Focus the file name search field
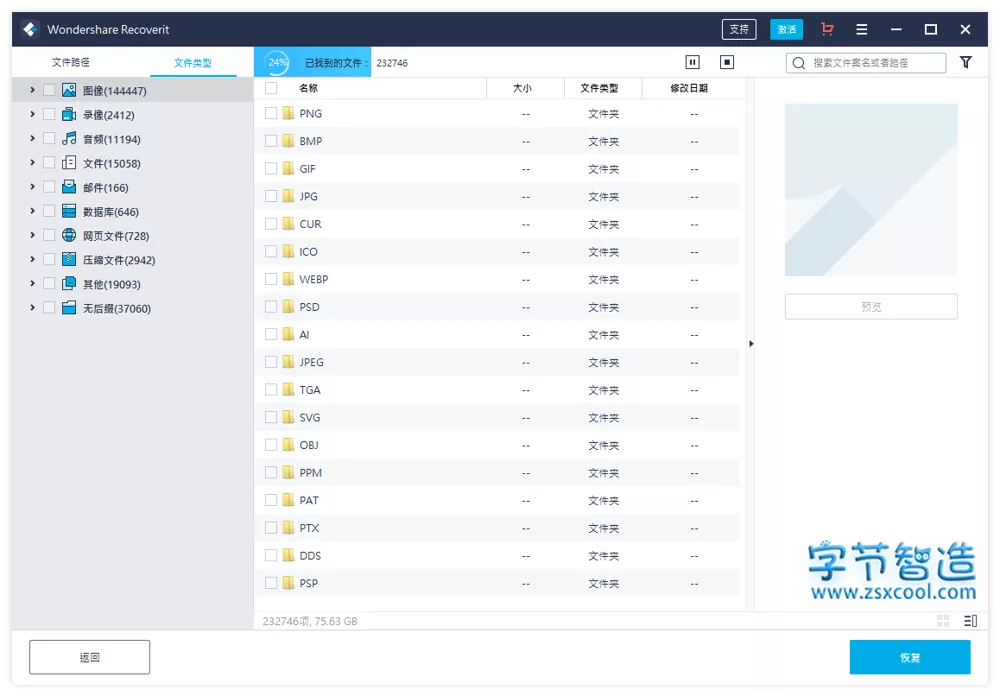Image resolution: width=1000 pixels, height=696 pixels. (x=866, y=63)
